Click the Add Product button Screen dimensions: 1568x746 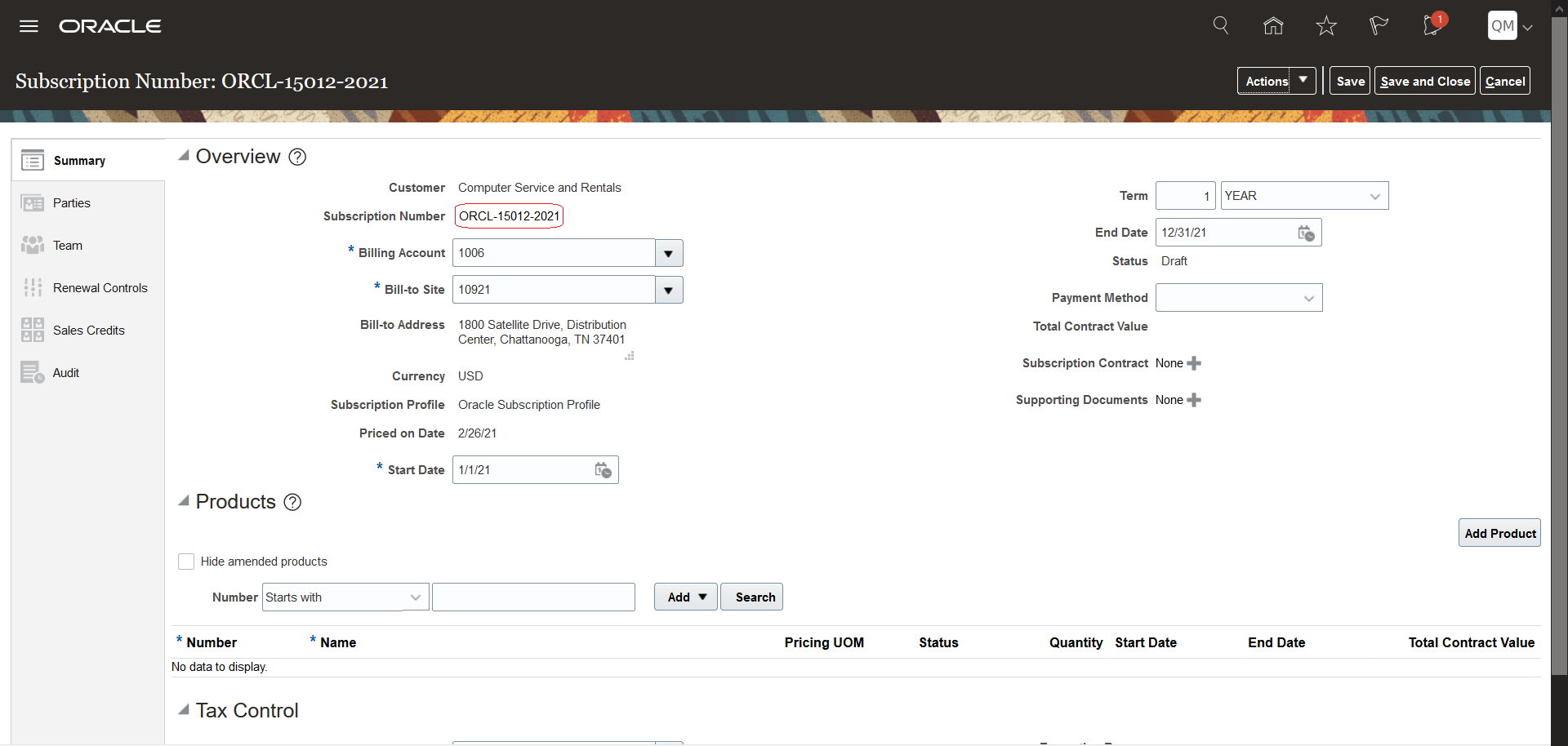click(x=1499, y=533)
